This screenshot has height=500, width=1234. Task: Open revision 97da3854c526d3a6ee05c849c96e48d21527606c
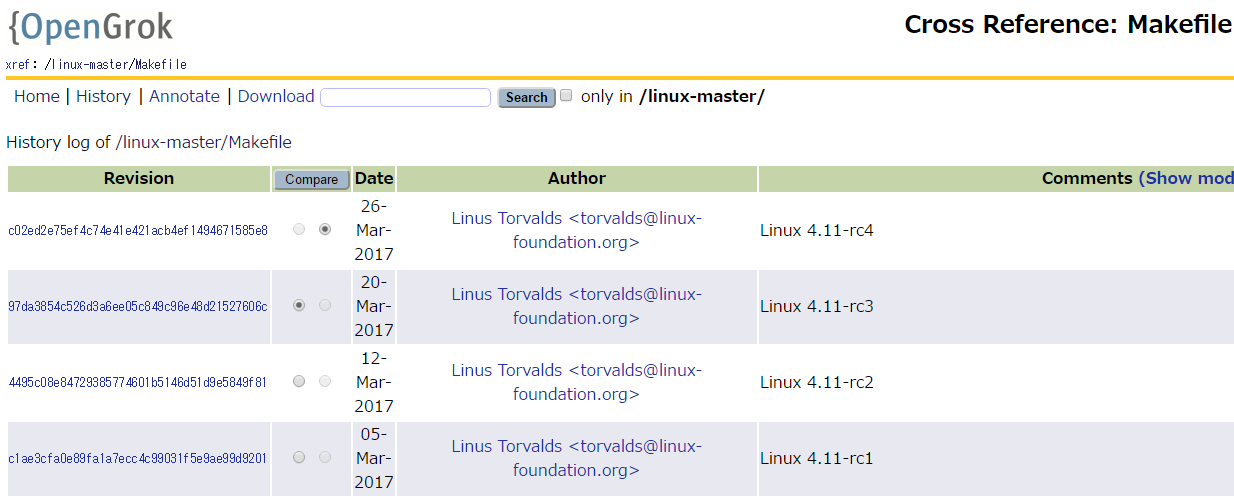tap(138, 306)
